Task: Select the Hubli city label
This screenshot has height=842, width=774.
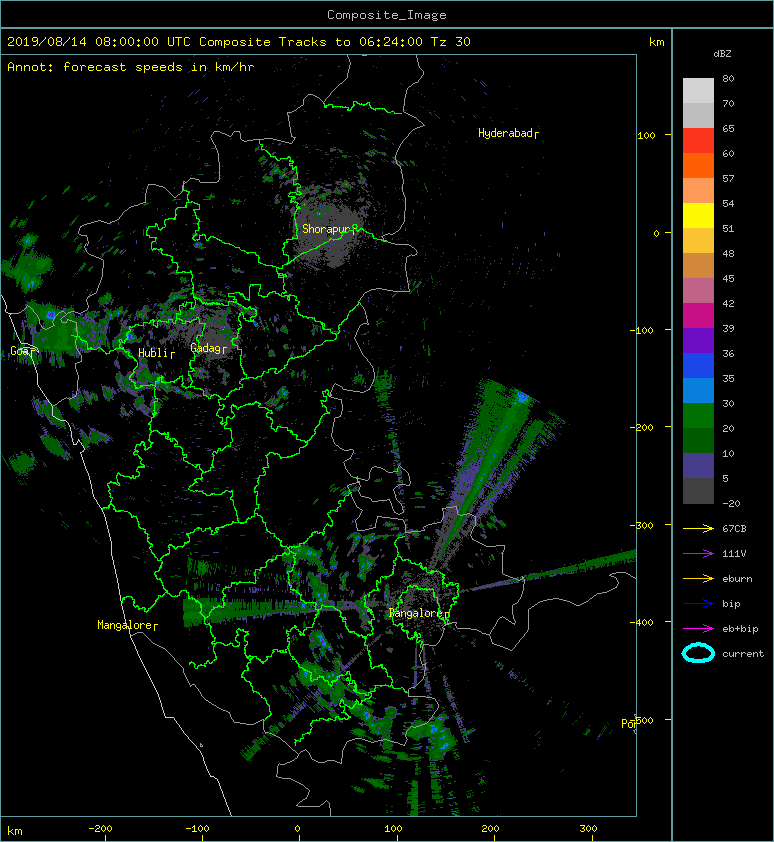Action: point(156,353)
